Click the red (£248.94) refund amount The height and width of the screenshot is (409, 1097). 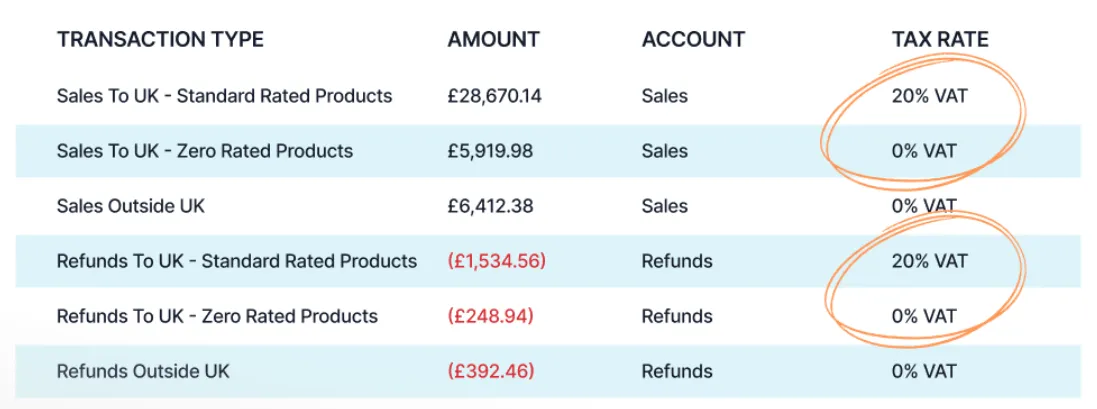(x=490, y=317)
